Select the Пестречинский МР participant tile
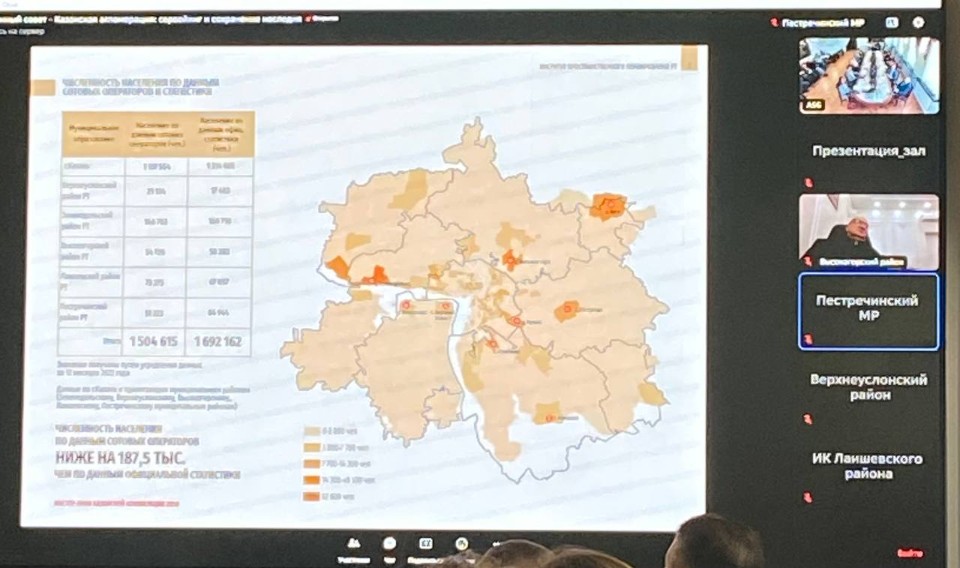 tap(868, 310)
